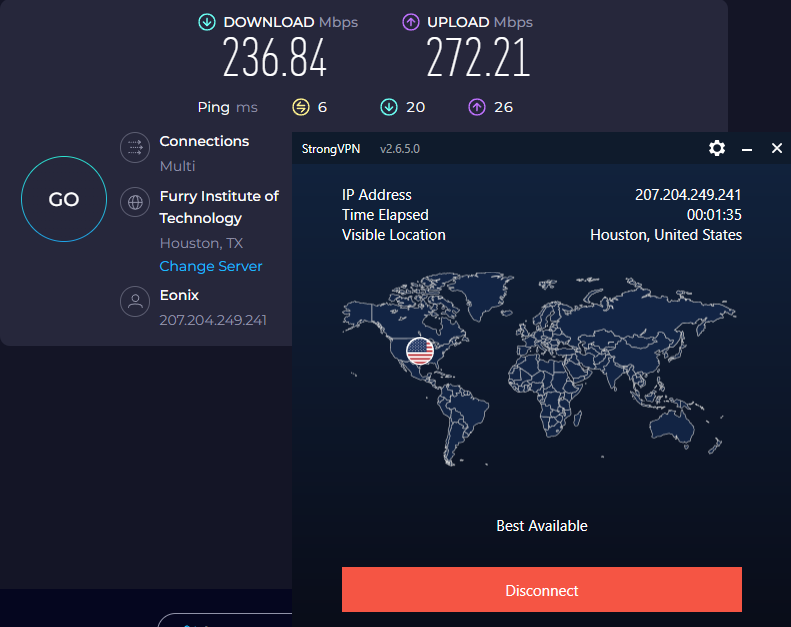Click Furry Institute of Technology server name
The image size is (791, 627).
point(219,207)
